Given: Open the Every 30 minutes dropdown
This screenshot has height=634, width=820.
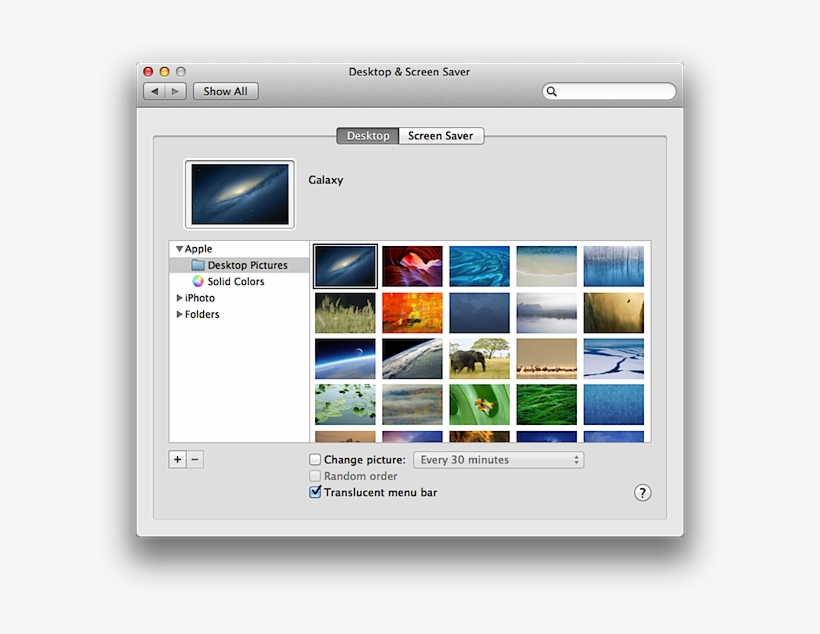Looking at the screenshot, I should point(498,460).
